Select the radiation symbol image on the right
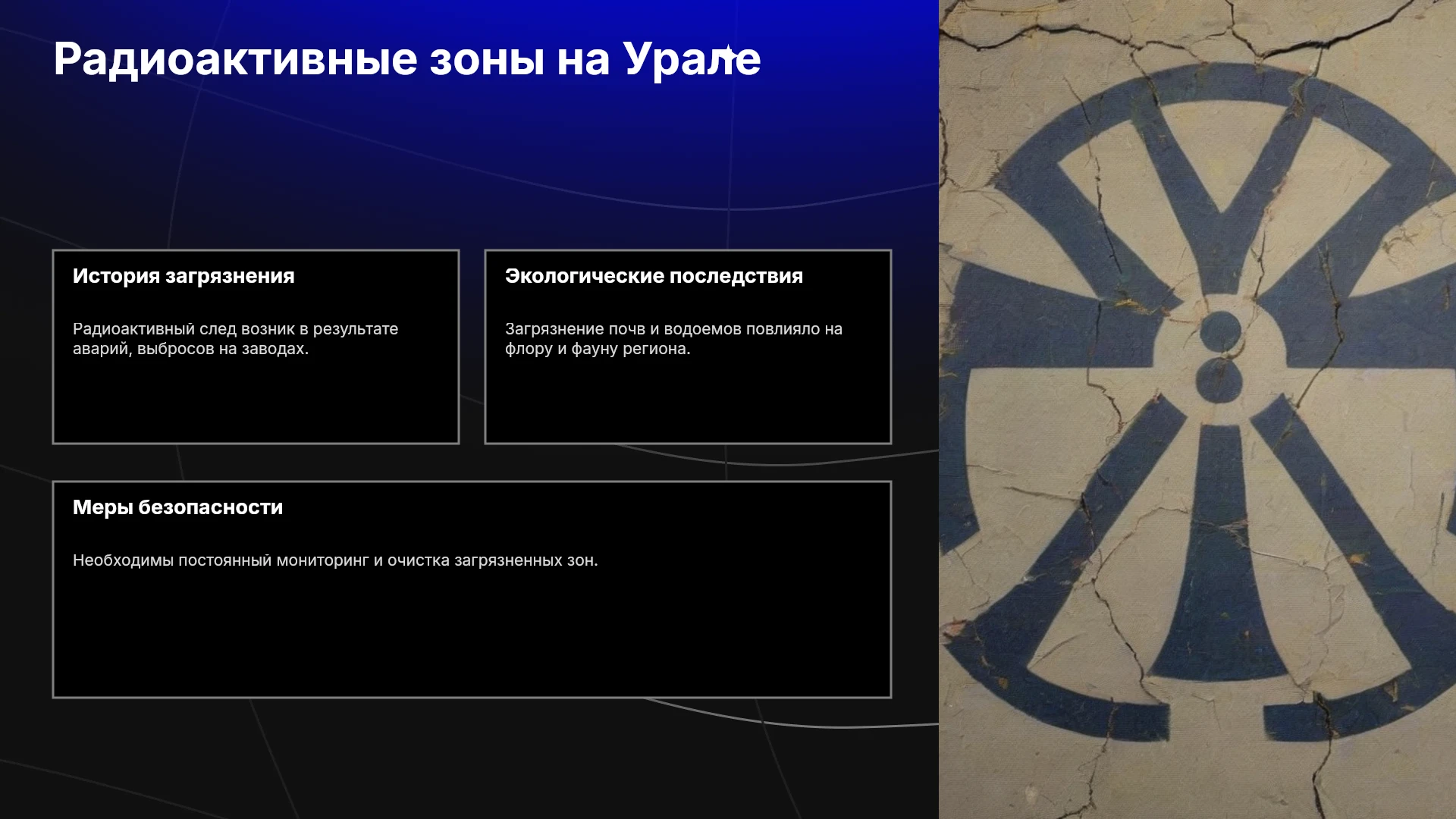 pyautogui.click(x=1197, y=409)
